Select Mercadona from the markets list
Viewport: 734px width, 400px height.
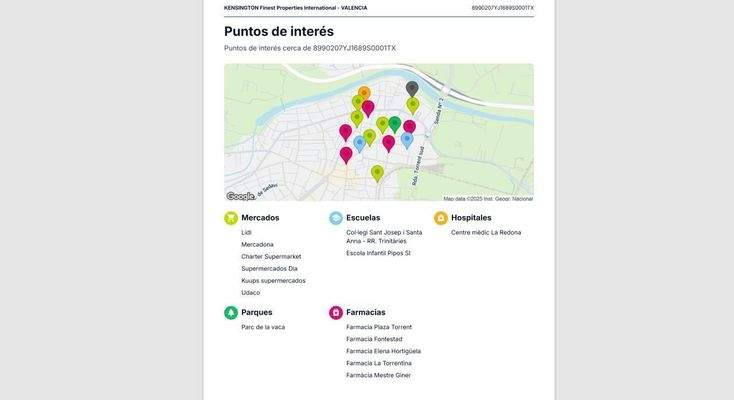pos(257,245)
